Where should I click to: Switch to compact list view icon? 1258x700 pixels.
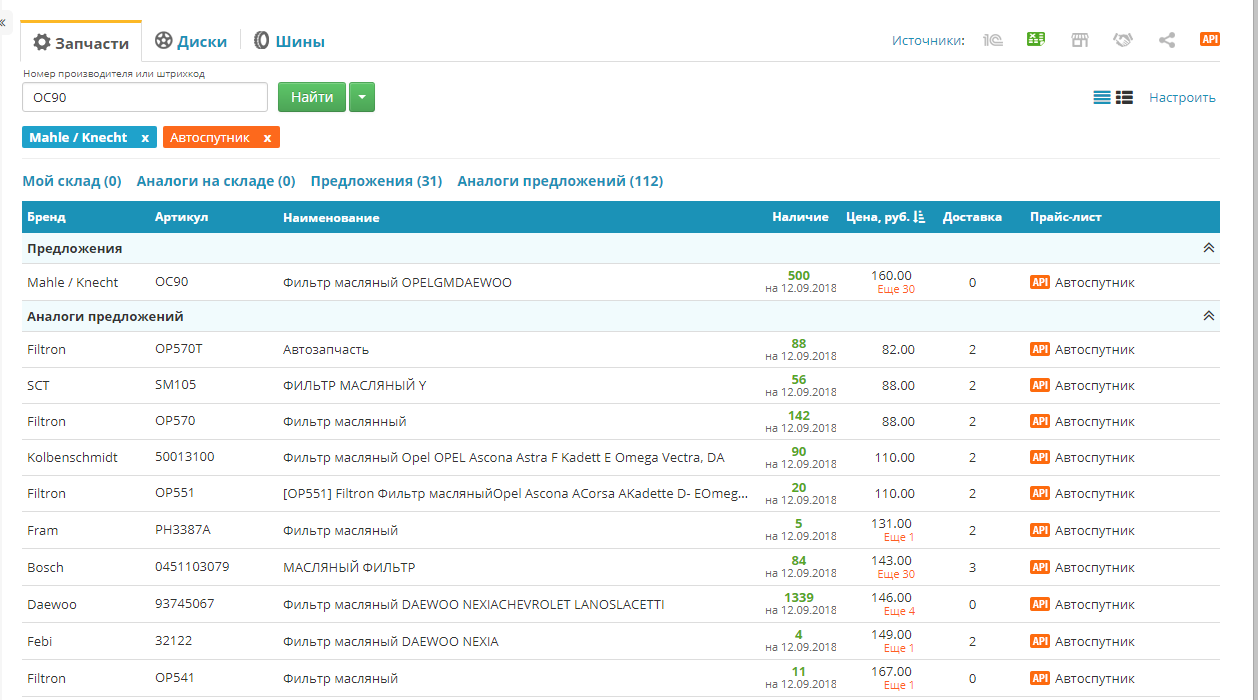[x=1102, y=98]
